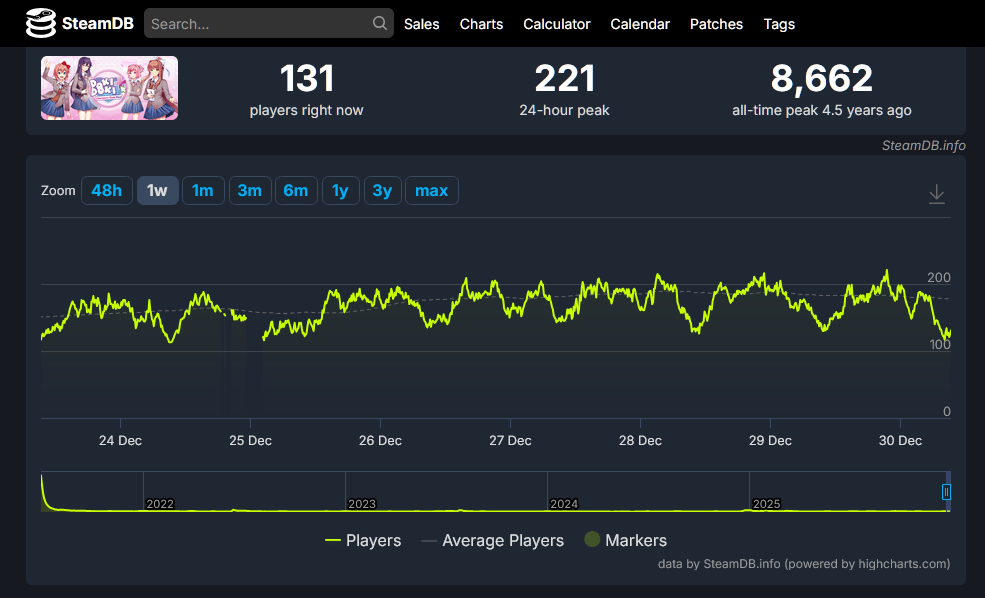Click the SteamDB wordmark link

[x=97, y=24]
